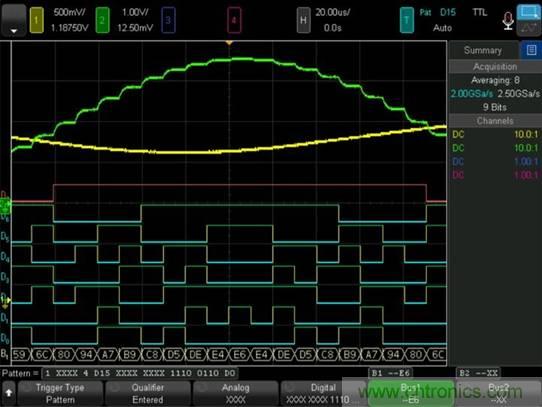Choose the highlighted Bus1 softkey
This screenshot has width=542, height=407.
click(x=410, y=393)
